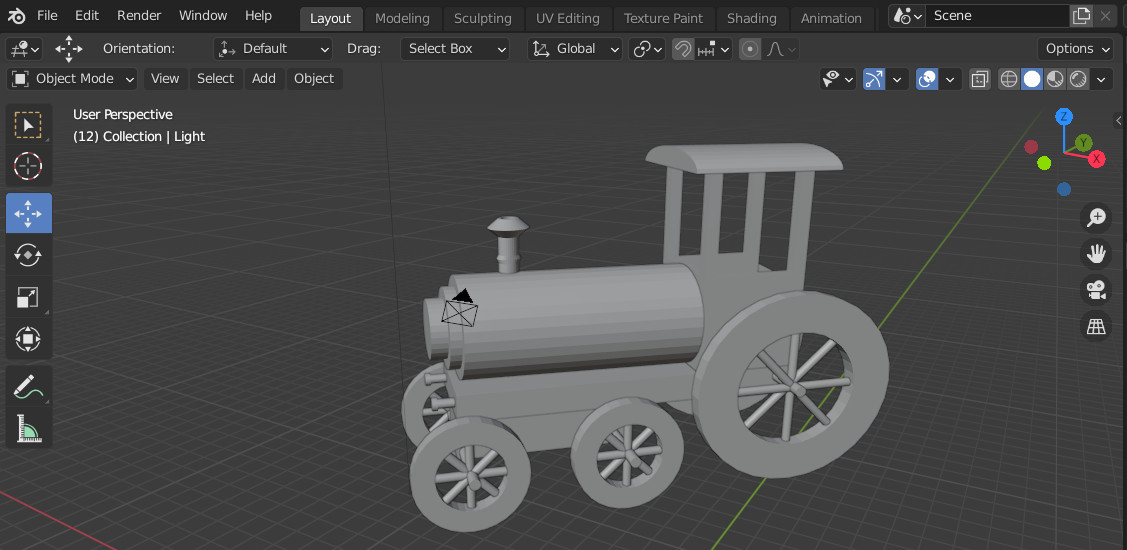Click the blue Z axis gizmo
This screenshot has height=550, width=1127.
(x=1064, y=116)
